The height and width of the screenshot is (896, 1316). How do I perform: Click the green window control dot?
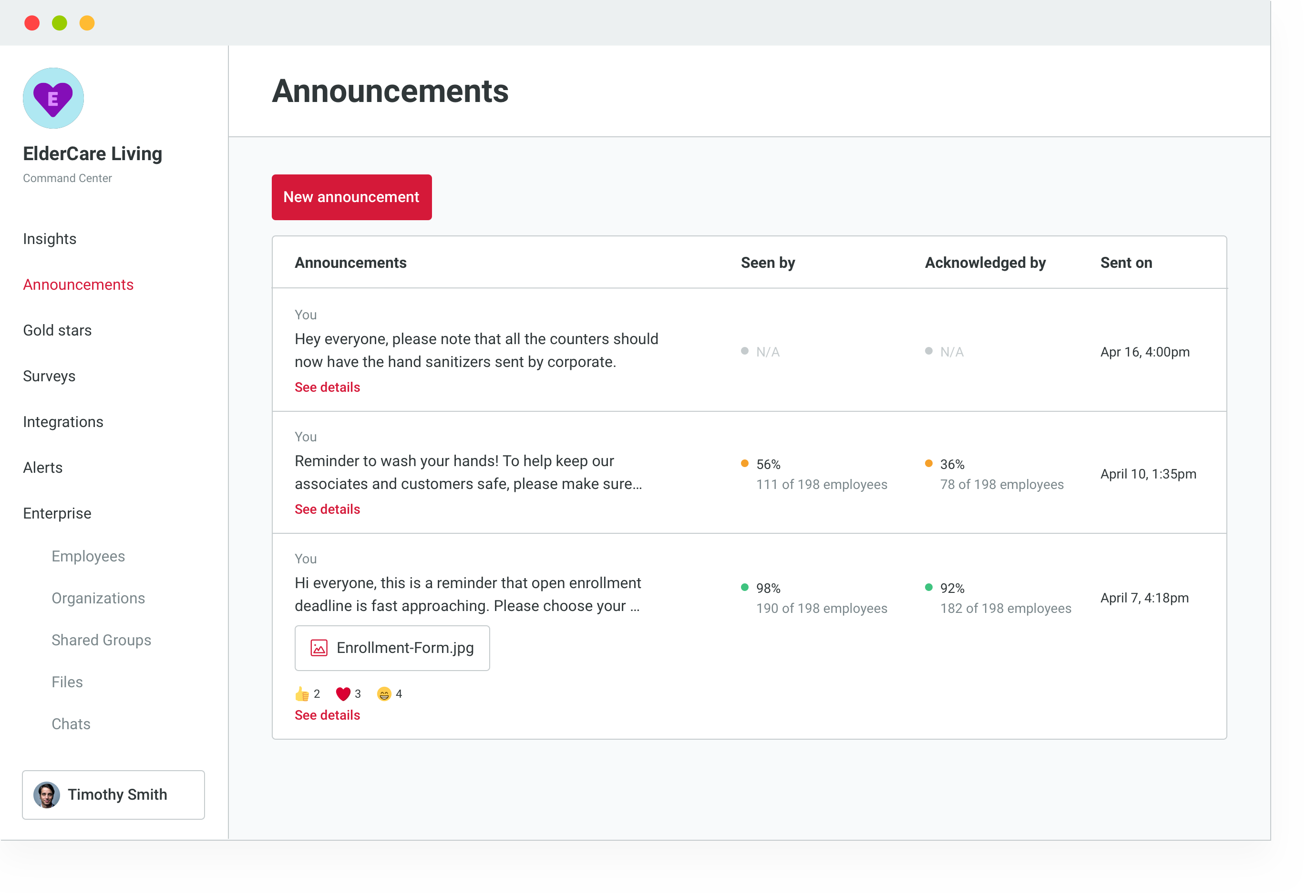point(60,23)
